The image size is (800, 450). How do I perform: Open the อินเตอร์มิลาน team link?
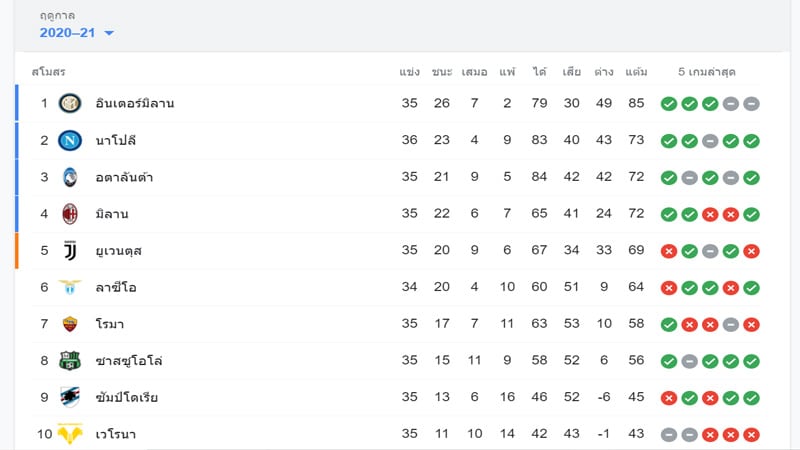click(x=135, y=104)
